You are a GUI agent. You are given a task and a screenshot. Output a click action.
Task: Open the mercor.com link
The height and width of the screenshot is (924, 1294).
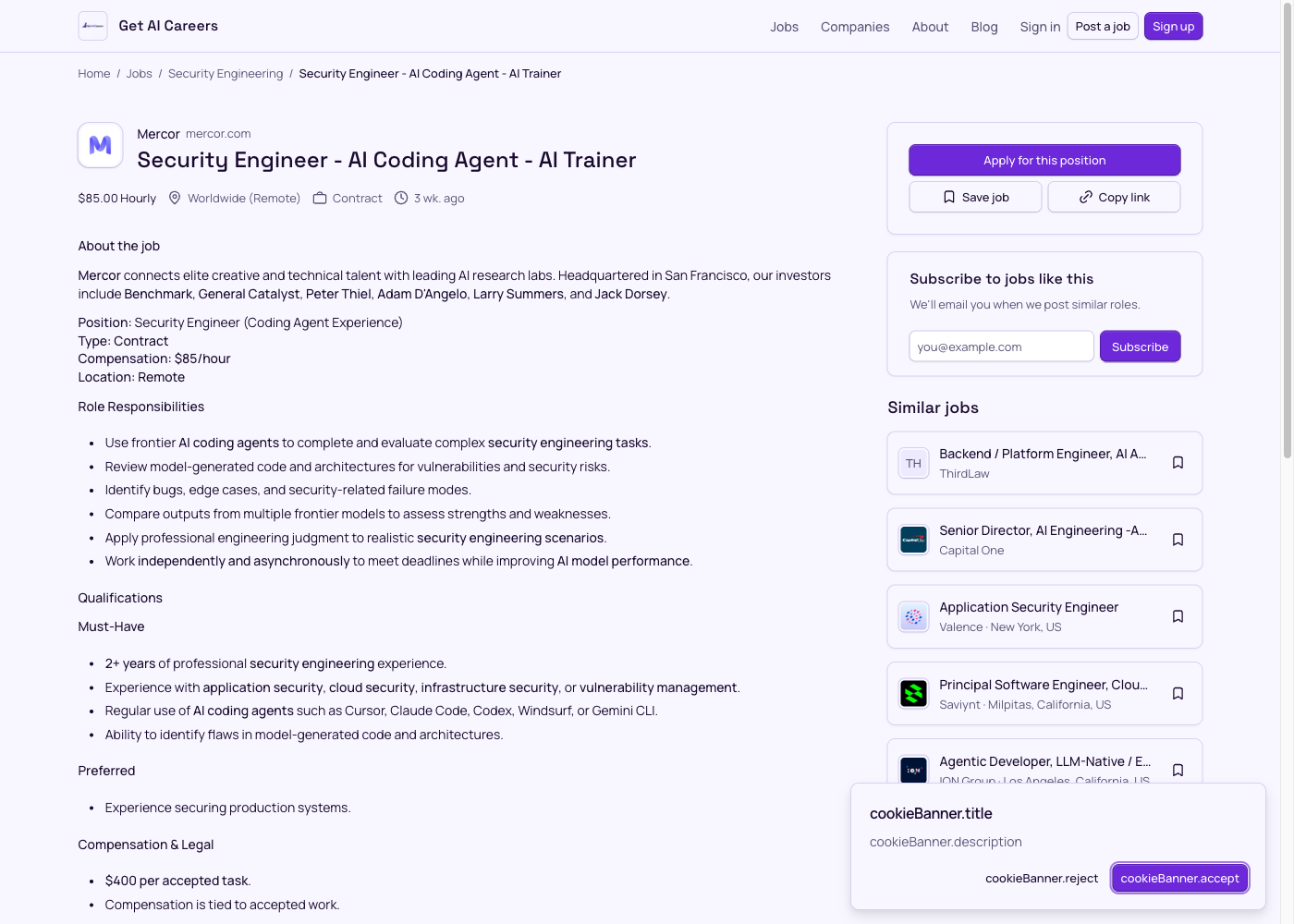pyautogui.click(x=218, y=134)
